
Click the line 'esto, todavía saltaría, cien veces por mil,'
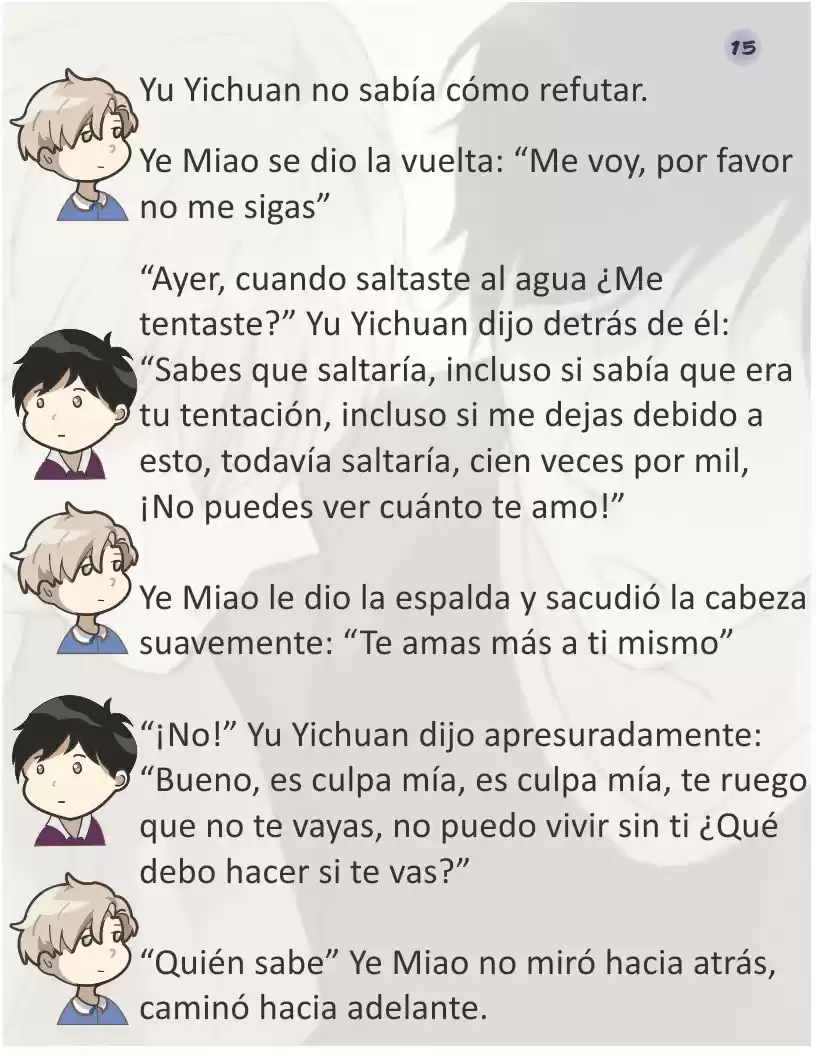click(x=444, y=462)
